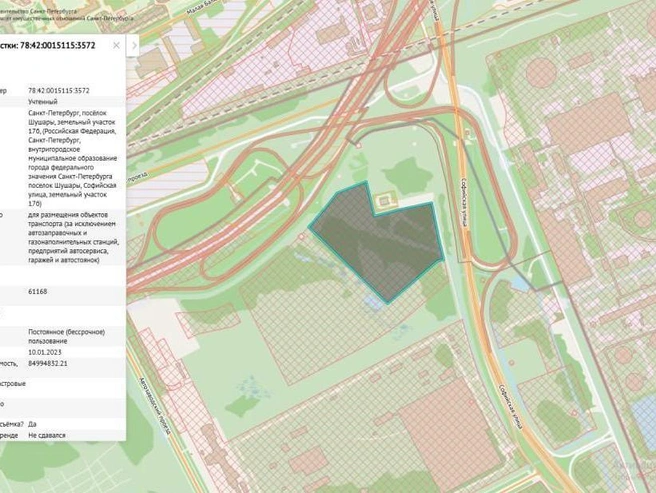Screen dimensions: 656x493
Task: Click the date value 10.01.2023
Action: (45, 352)
